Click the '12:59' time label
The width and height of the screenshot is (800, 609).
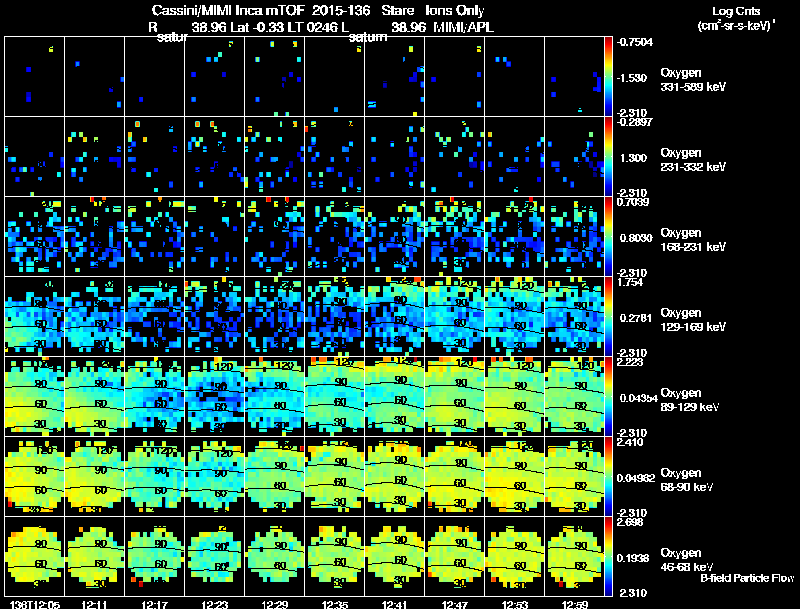coord(574,604)
